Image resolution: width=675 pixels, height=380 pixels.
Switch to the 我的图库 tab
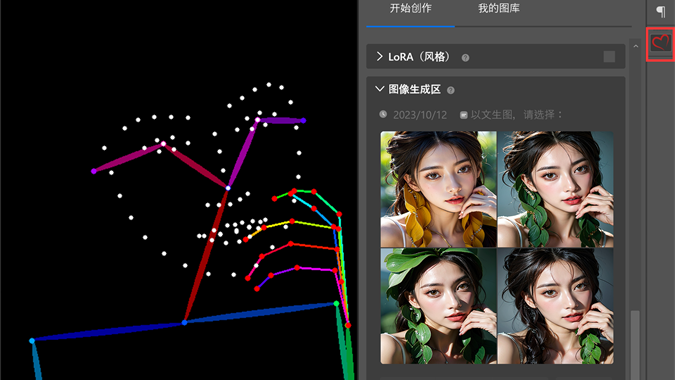499,8
